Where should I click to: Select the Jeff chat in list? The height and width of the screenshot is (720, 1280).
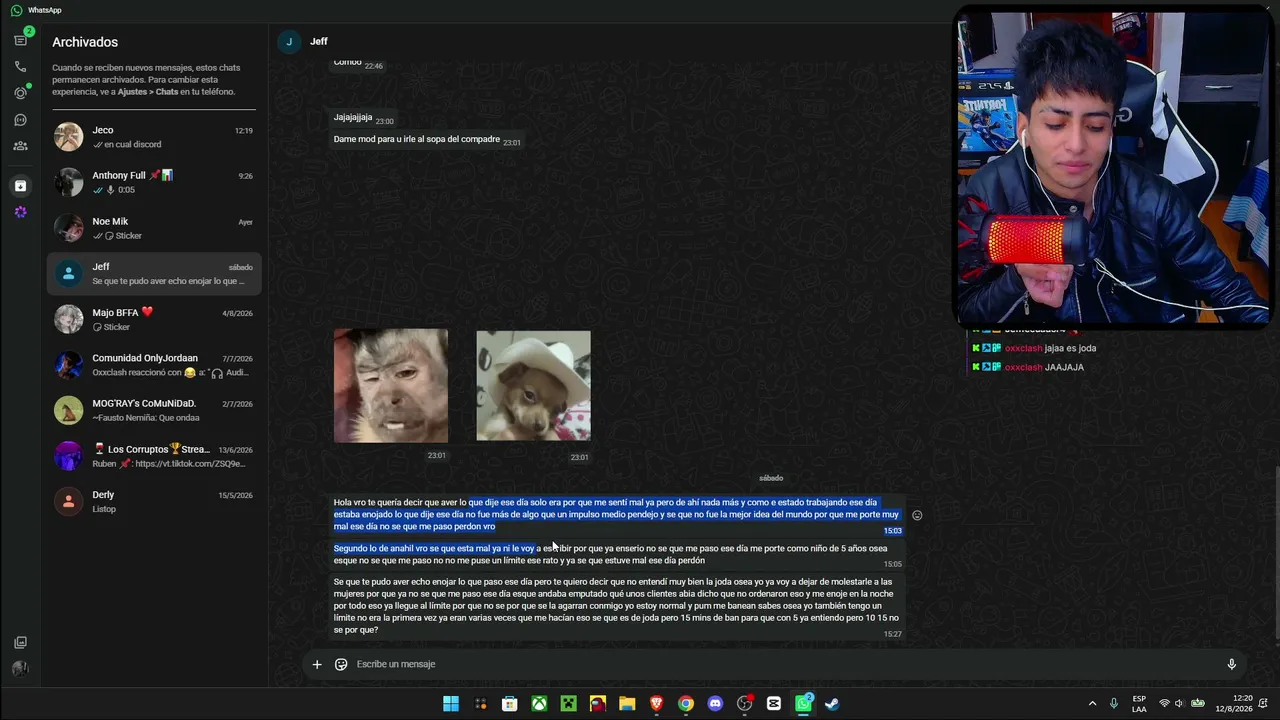click(154, 274)
